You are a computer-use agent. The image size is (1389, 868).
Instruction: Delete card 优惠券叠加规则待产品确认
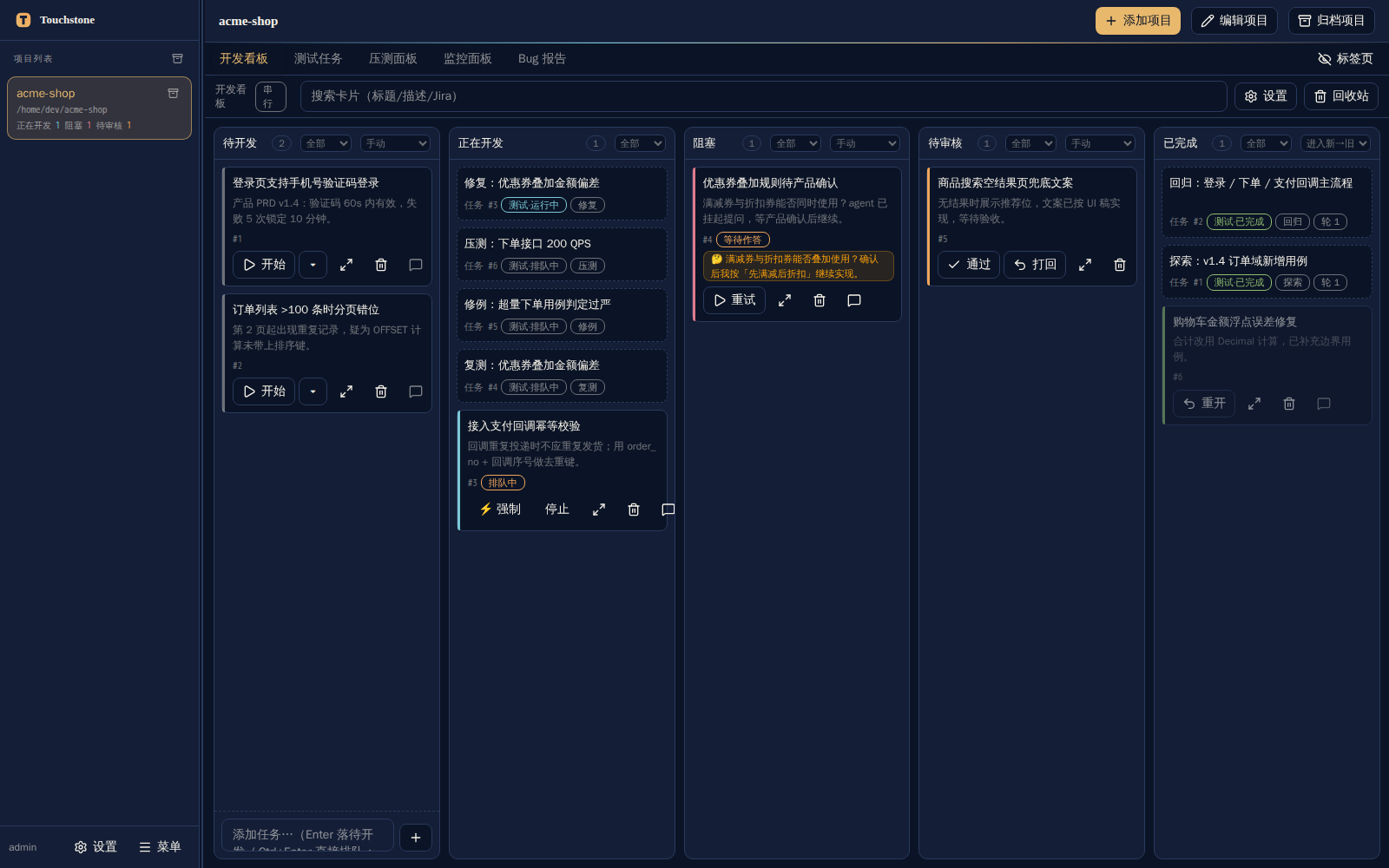[820, 300]
